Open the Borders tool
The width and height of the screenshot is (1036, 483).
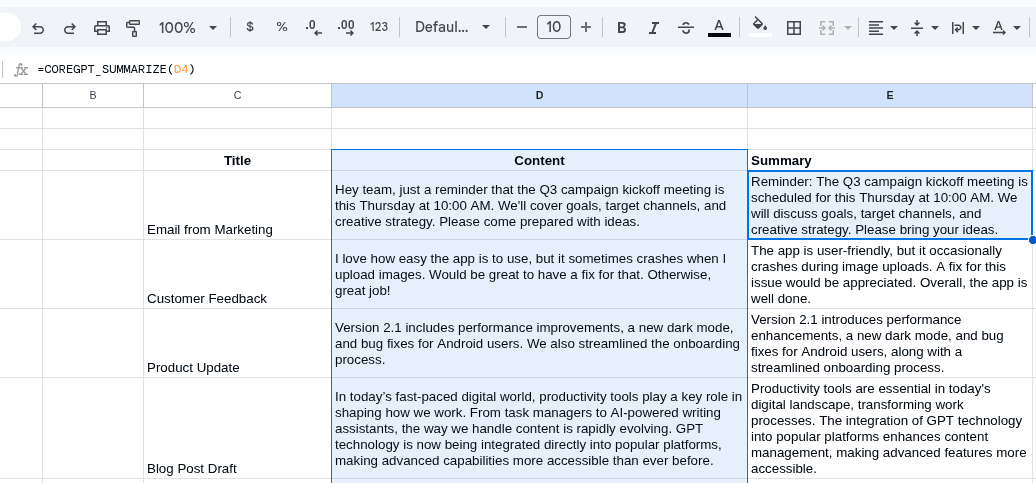pos(794,28)
